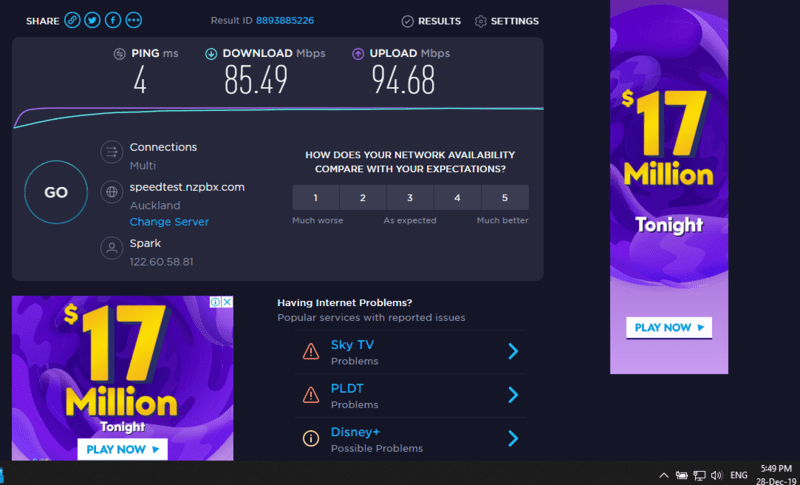The image size is (800, 485).
Task: Click Change Server link
Action: [169, 222]
